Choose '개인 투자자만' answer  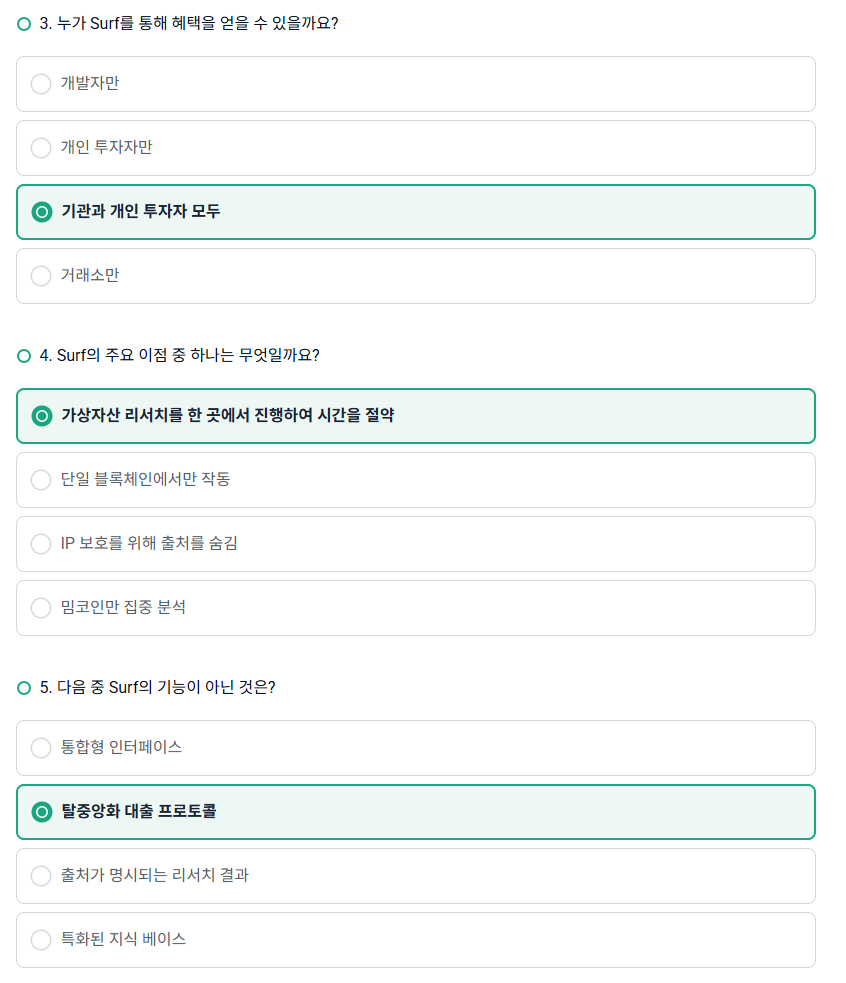click(x=416, y=148)
